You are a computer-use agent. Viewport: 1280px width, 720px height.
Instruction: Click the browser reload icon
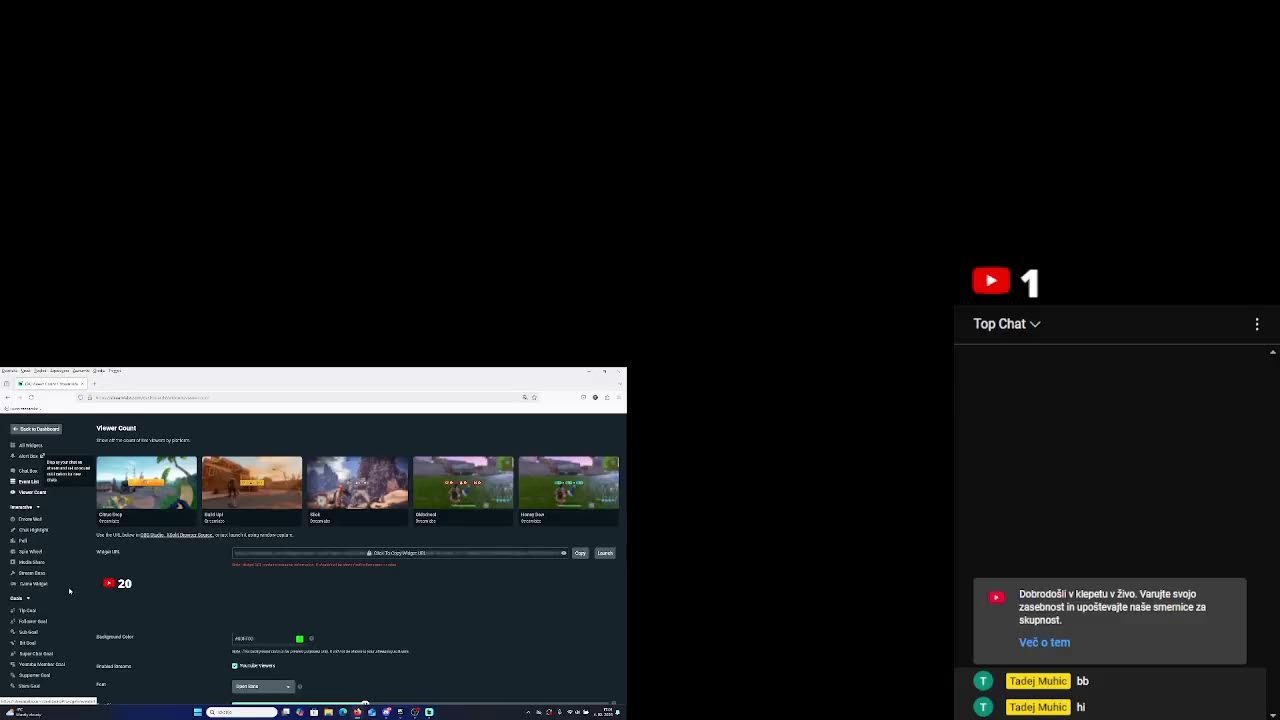click(x=31, y=397)
